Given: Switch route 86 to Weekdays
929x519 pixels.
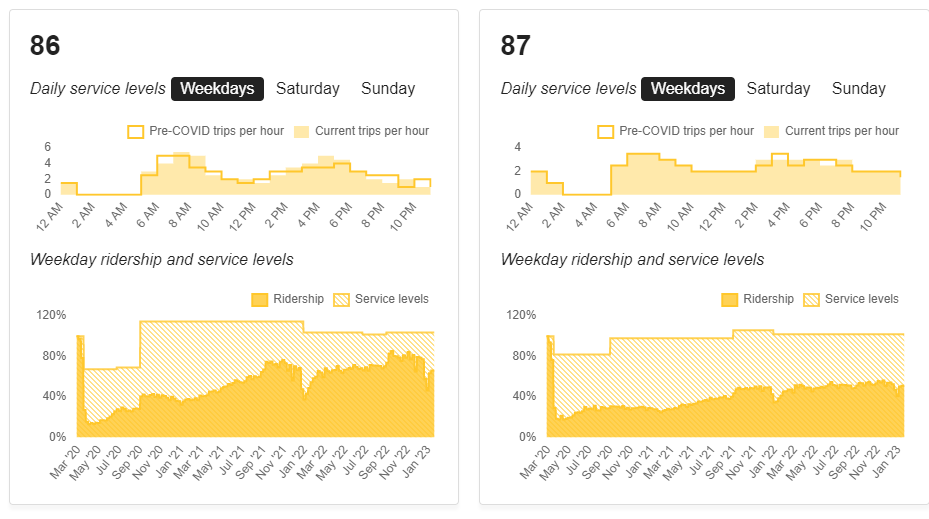Looking at the screenshot, I should coord(217,89).
